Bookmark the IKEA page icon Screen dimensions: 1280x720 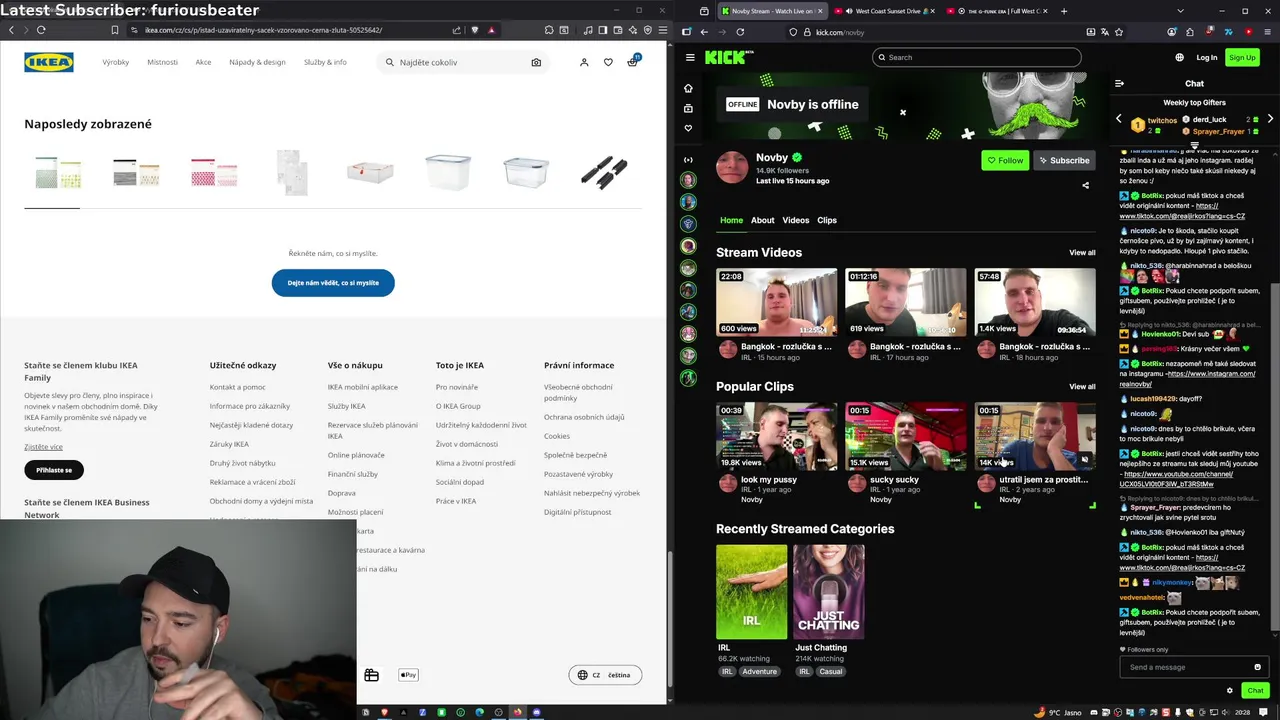[115, 30]
